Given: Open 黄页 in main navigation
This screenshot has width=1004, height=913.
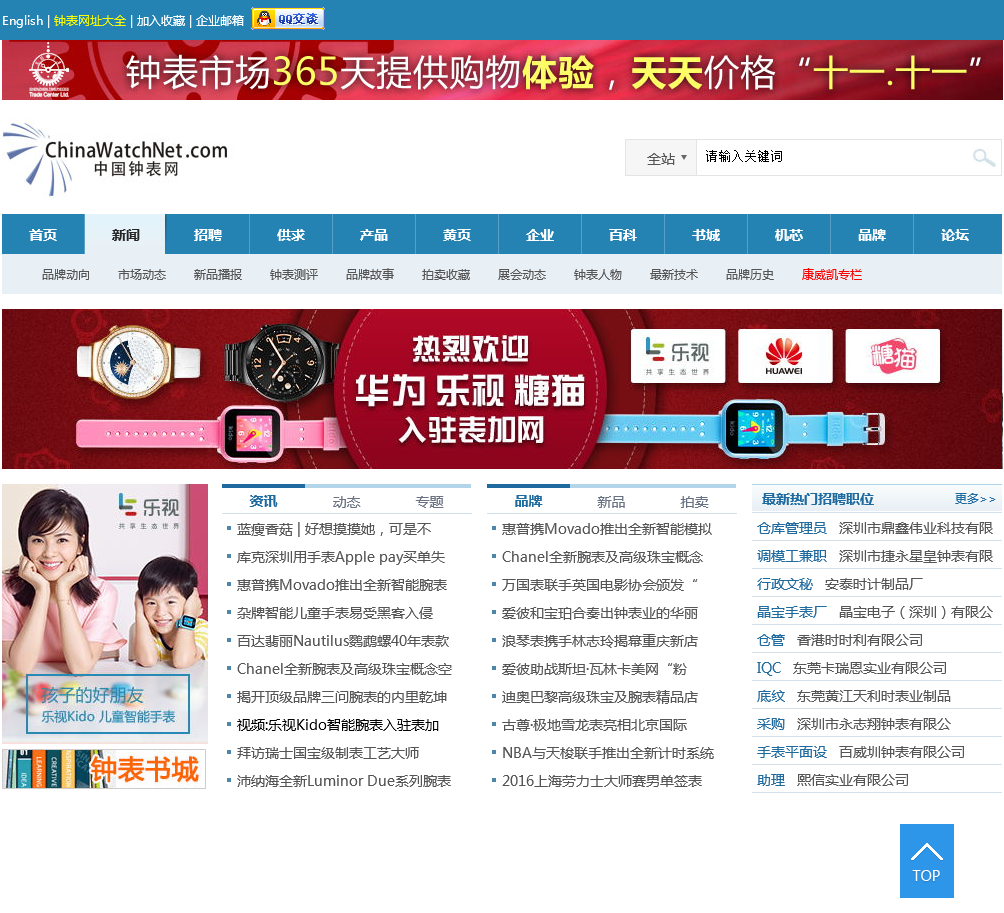Looking at the screenshot, I should coord(457,234).
